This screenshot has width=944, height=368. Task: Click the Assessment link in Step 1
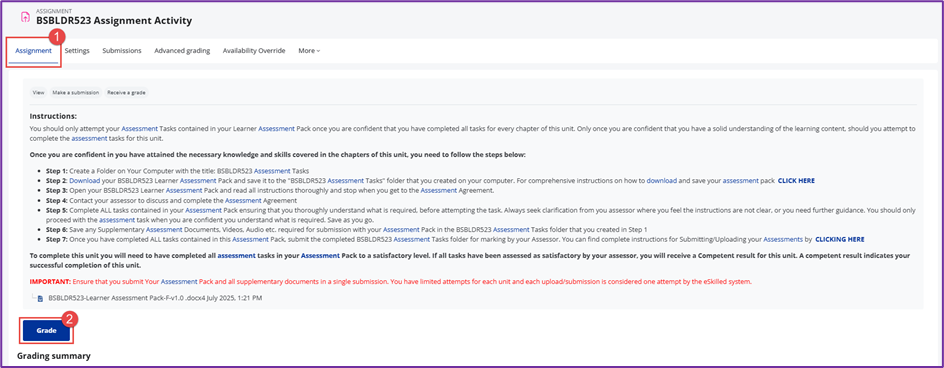[x=273, y=171]
